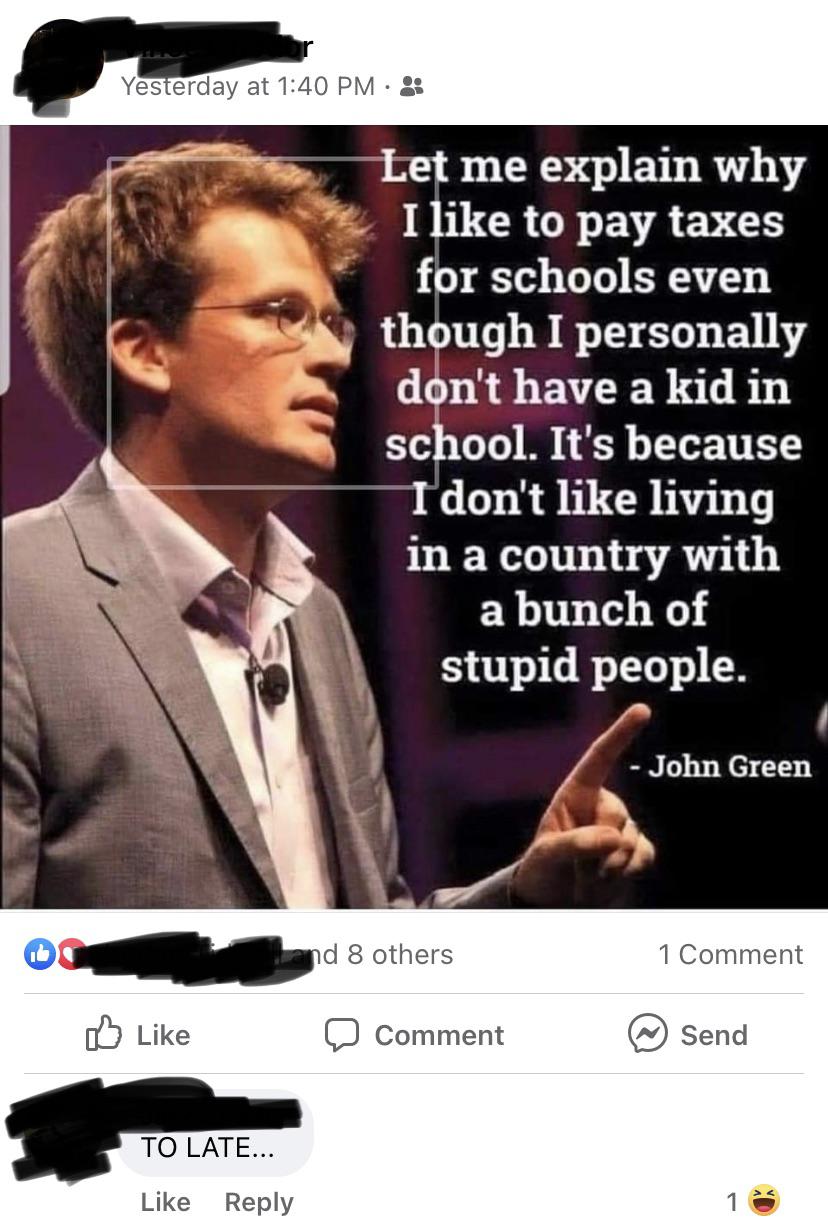Open the John Green quote image
The image size is (828, 1227).
point(414,517)
